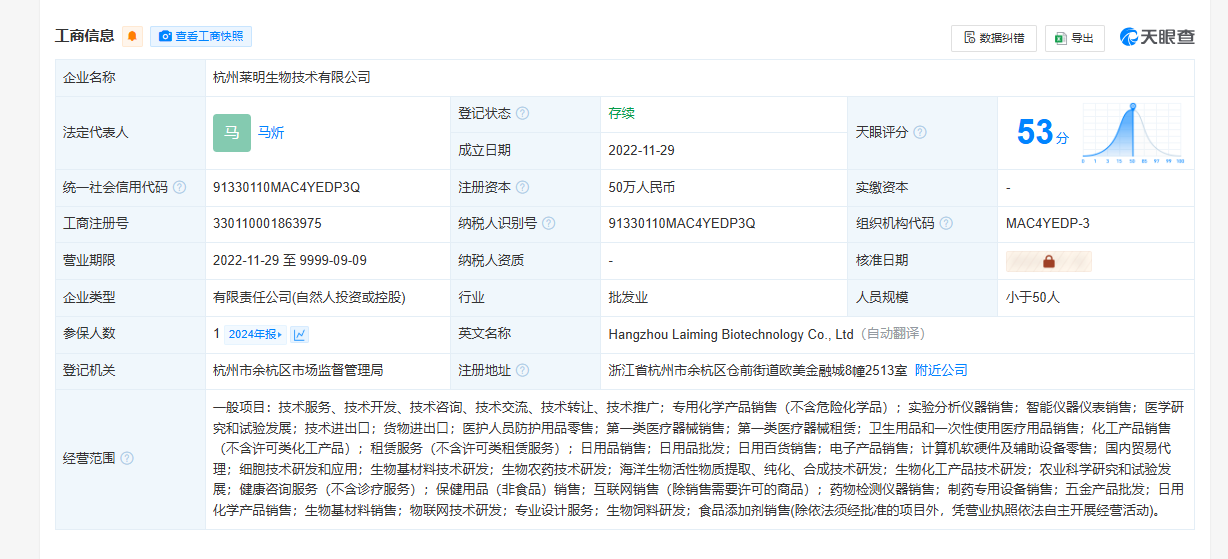Select organization code MAC4YEDP-3
Viewport: 1228px width, 559px height.
(x=1048, y=224)
